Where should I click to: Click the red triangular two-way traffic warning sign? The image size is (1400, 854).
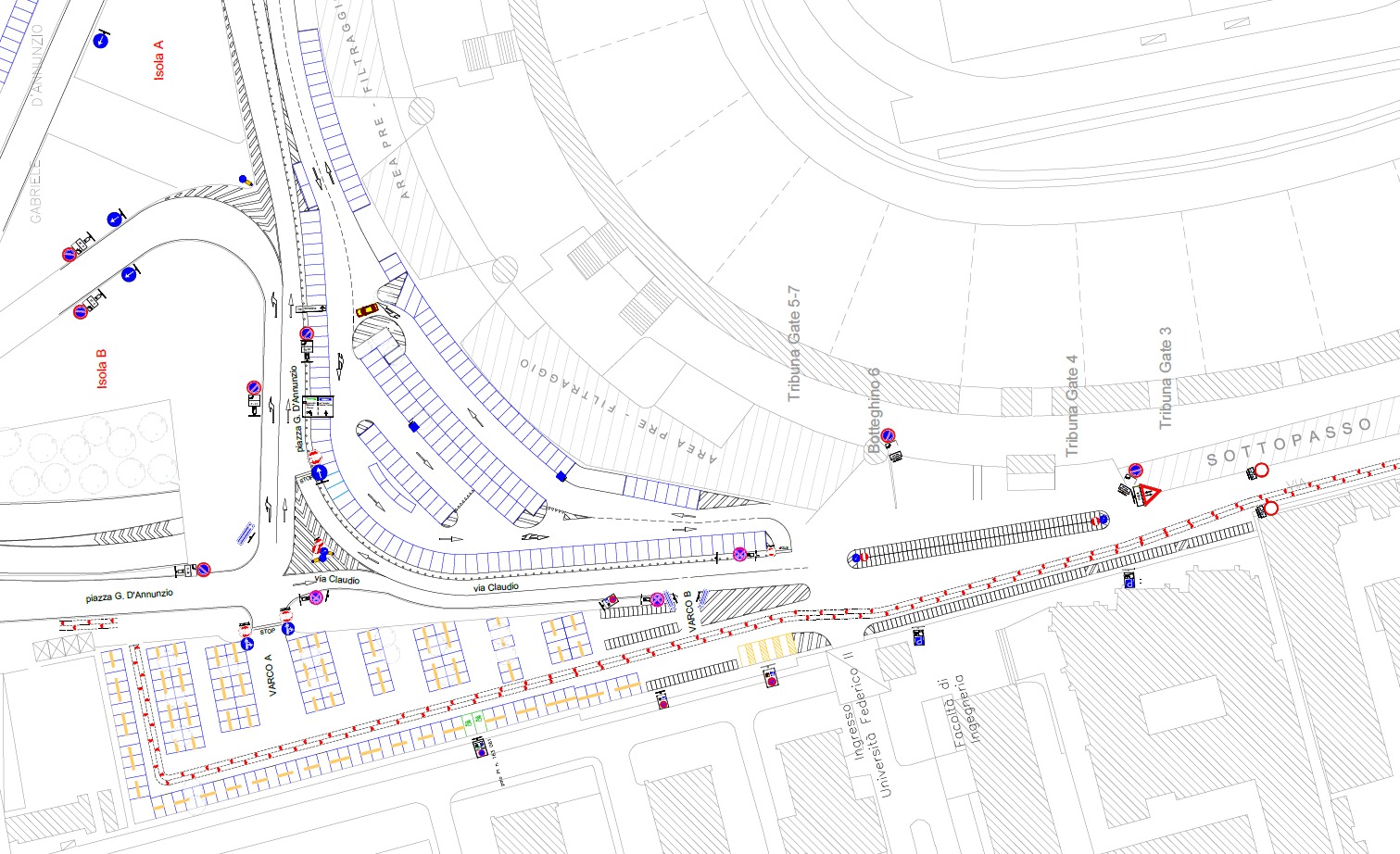tap(1150, 495)
